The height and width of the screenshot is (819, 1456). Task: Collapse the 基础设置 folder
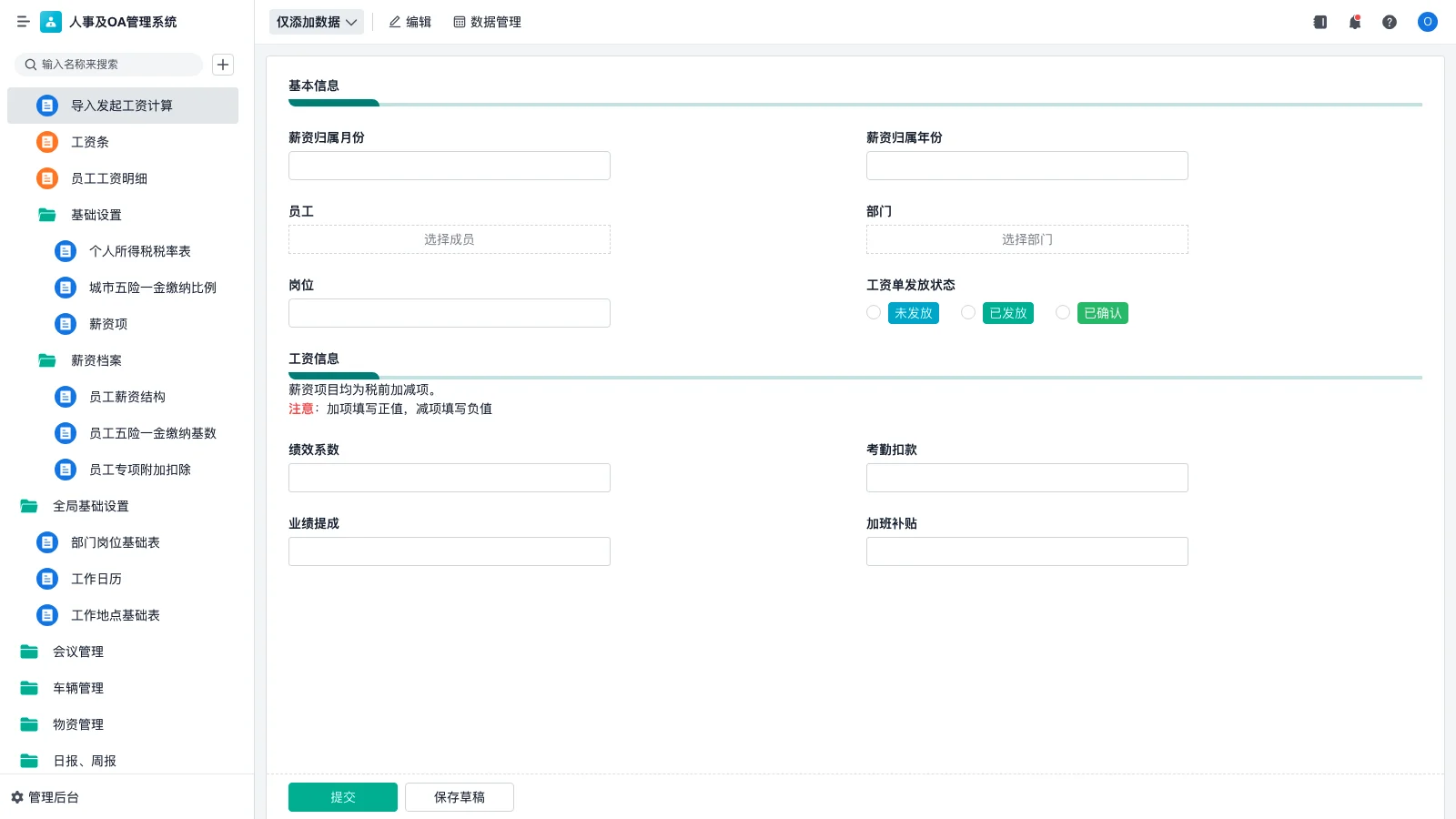point(47,215)
